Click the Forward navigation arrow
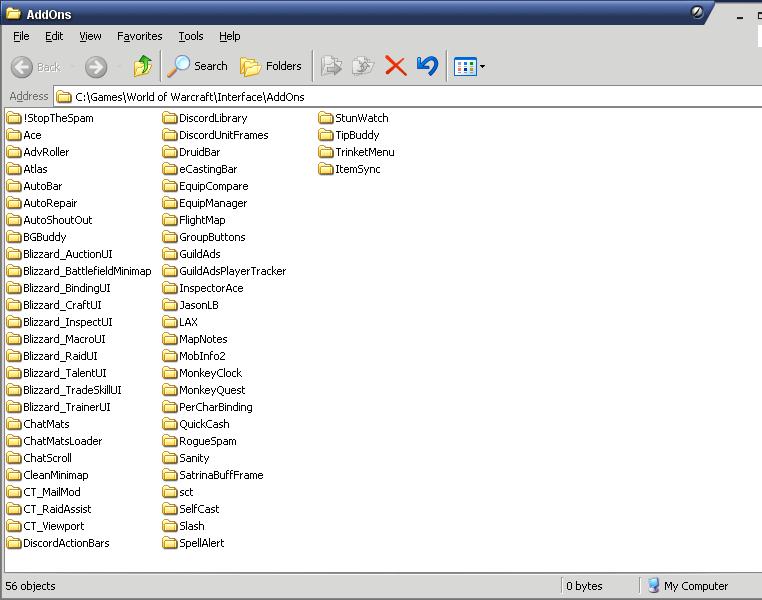 (x=96, y=67)
